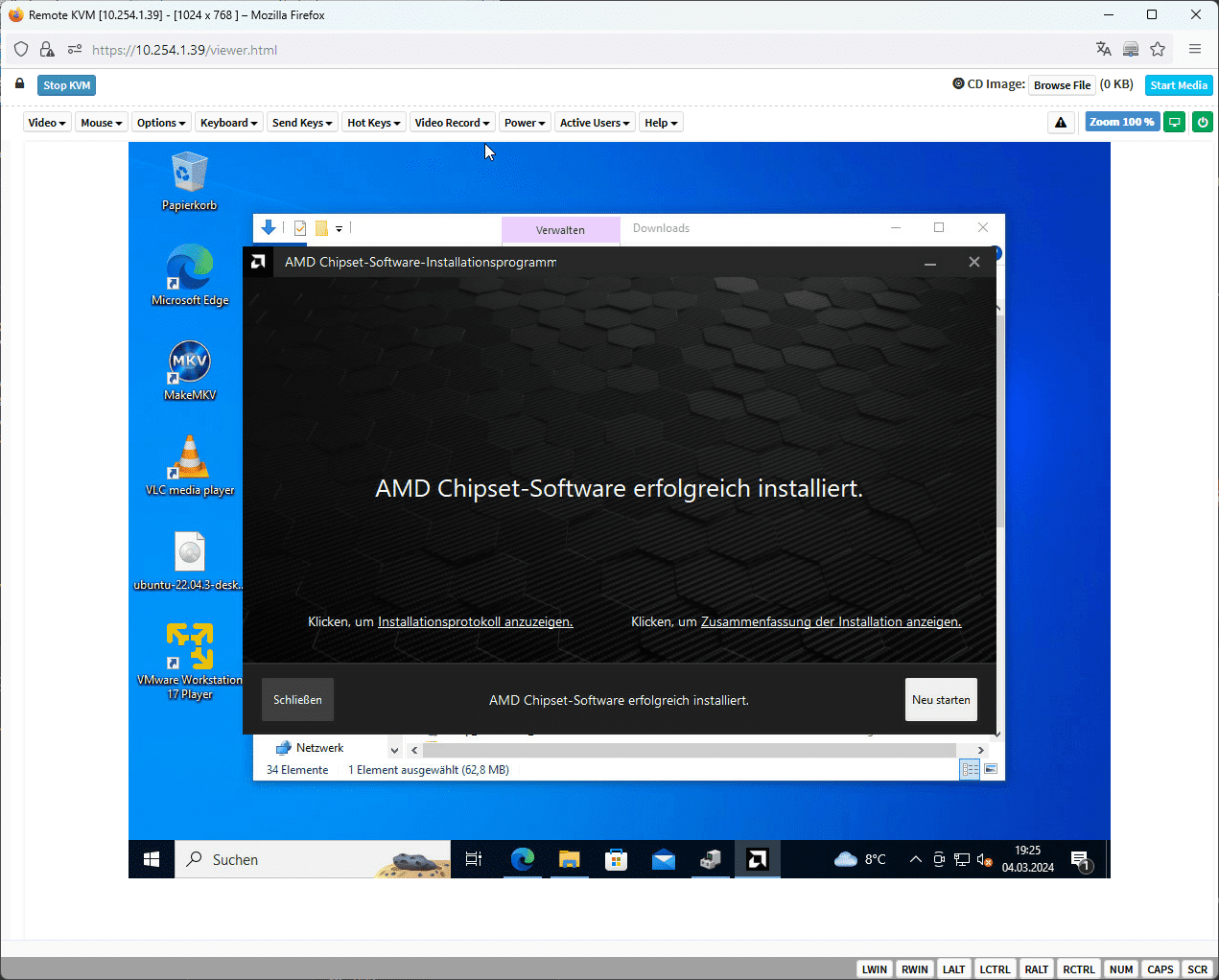Open File Explorer from the taskbar
Image resolution: width=1219 pixels, height=980 pixels.
pyautogui.click(x=570, y=859)
